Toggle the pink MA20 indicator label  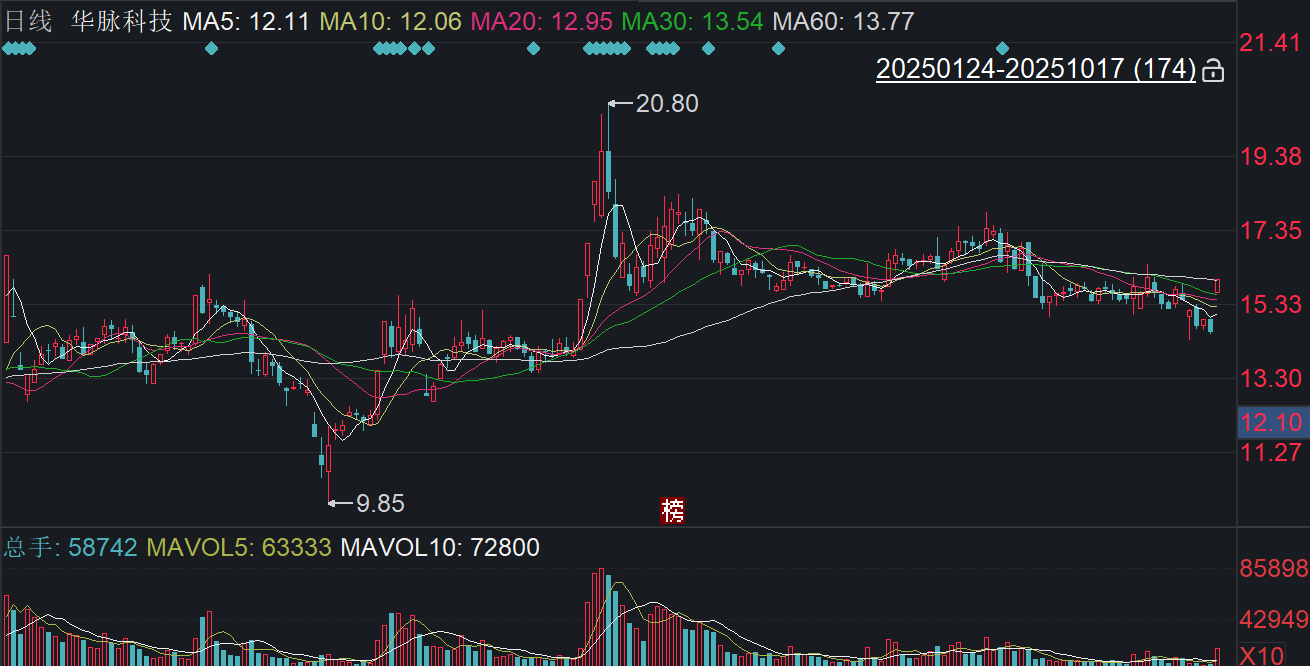[x=541, y=21]
